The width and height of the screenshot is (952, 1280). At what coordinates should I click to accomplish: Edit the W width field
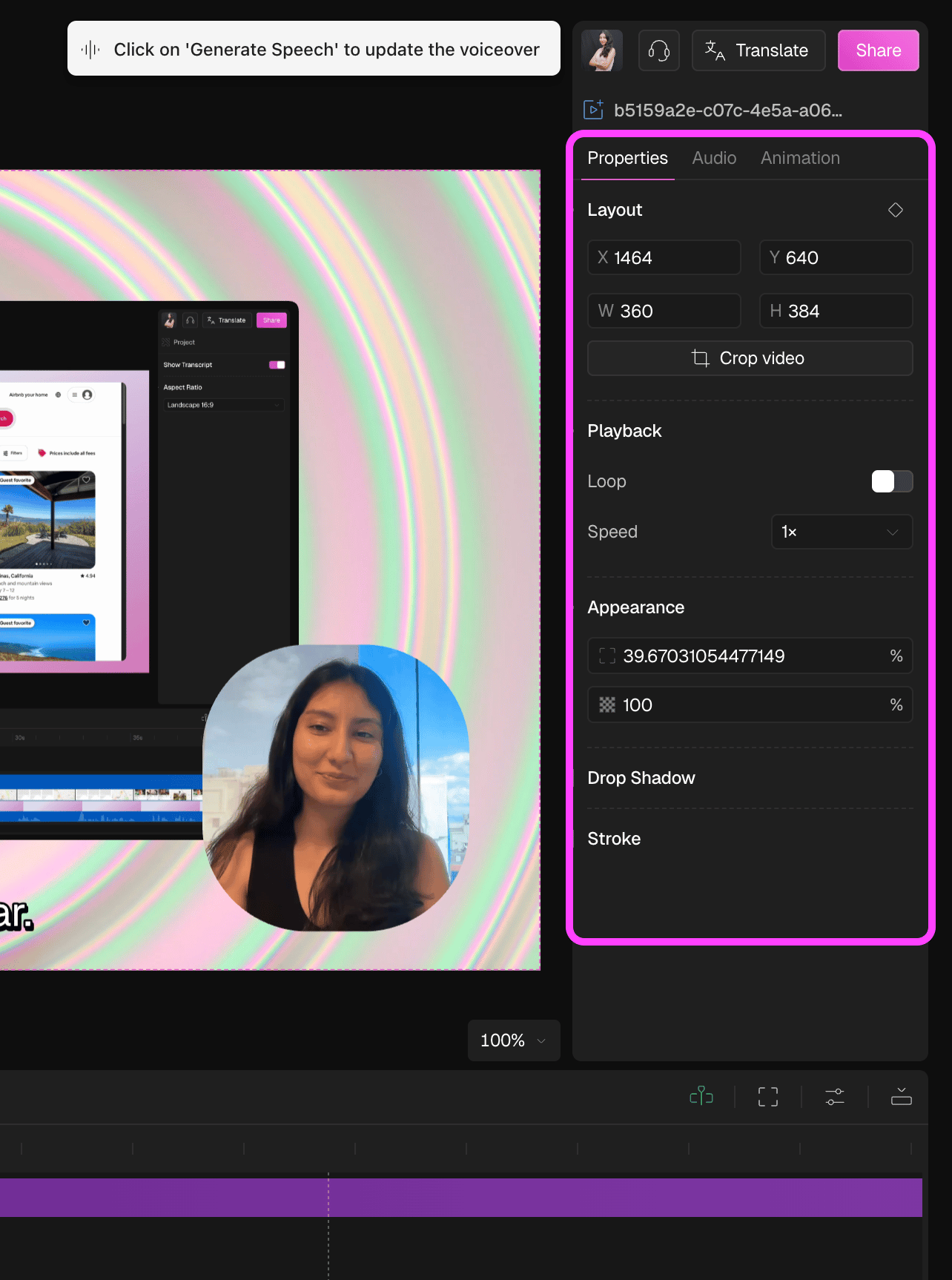[x=664, y=311]
